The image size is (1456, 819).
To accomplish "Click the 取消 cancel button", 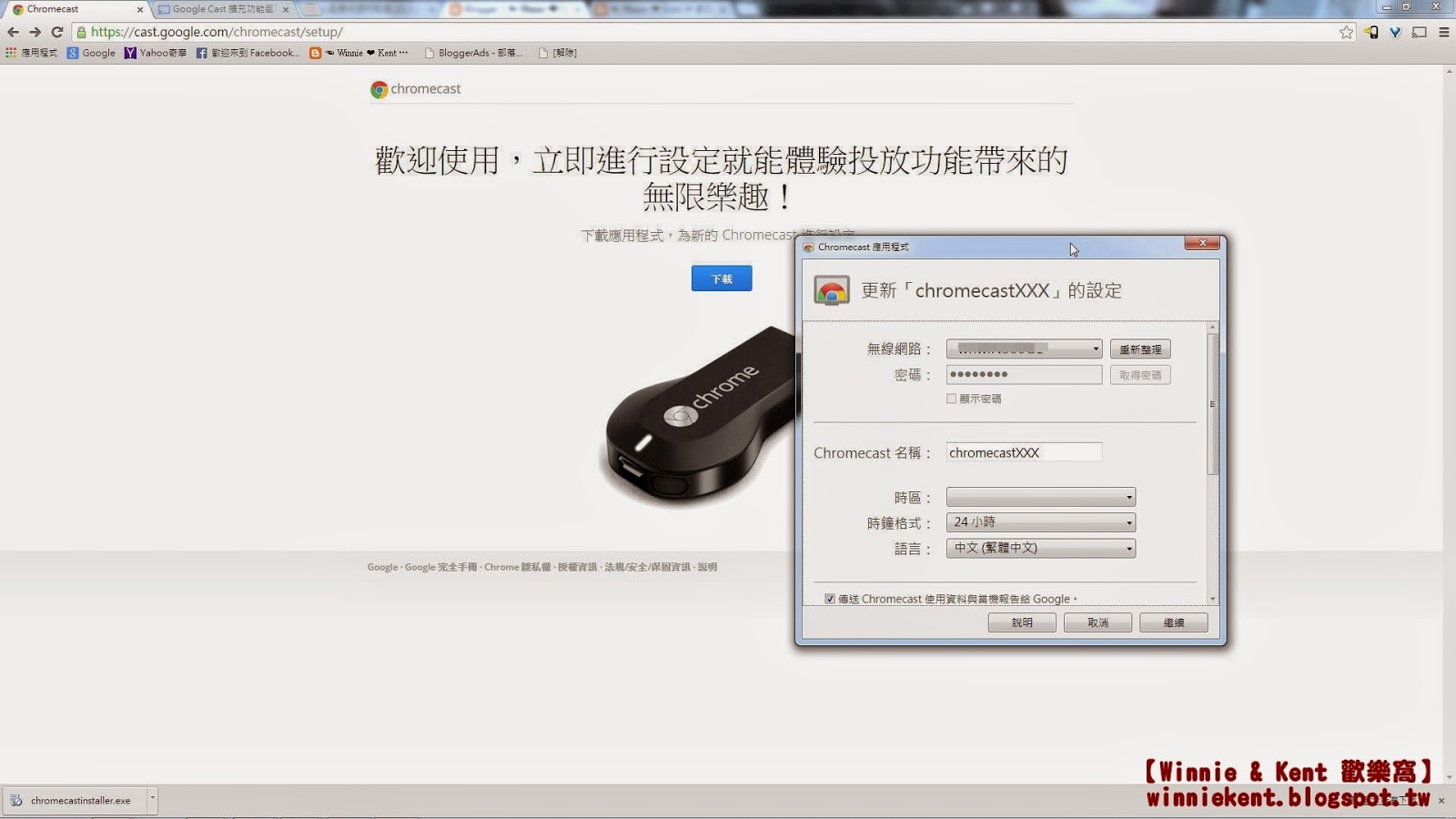I will tap(1098, 622).
